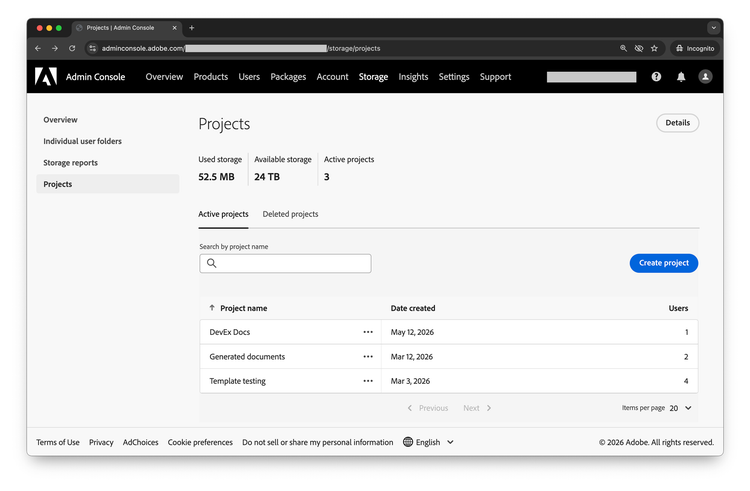Open the Packages navigation item
Image resolution: width=750 pixels, height=491 pixels.
(x=288, y=76)
